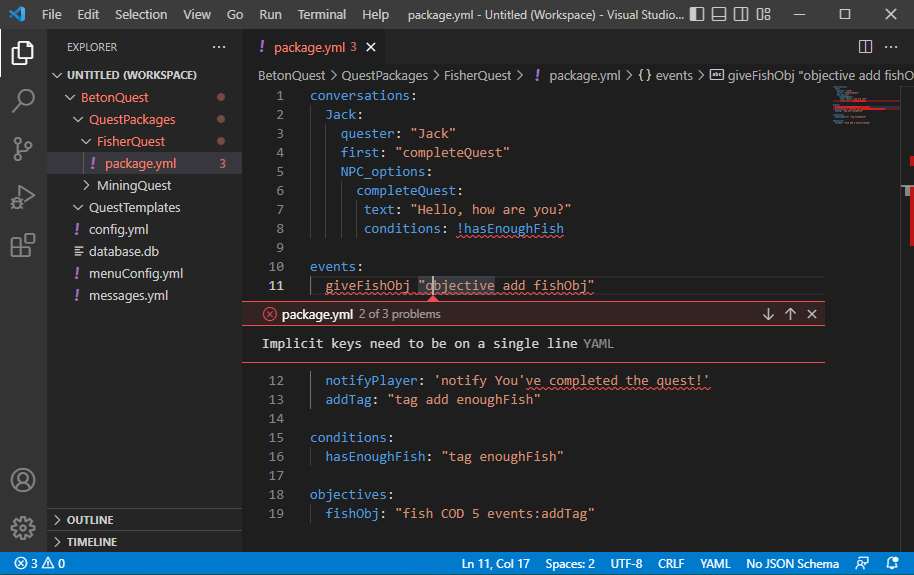
Task: Open the Terminal menu
Action: click(322, 15)
